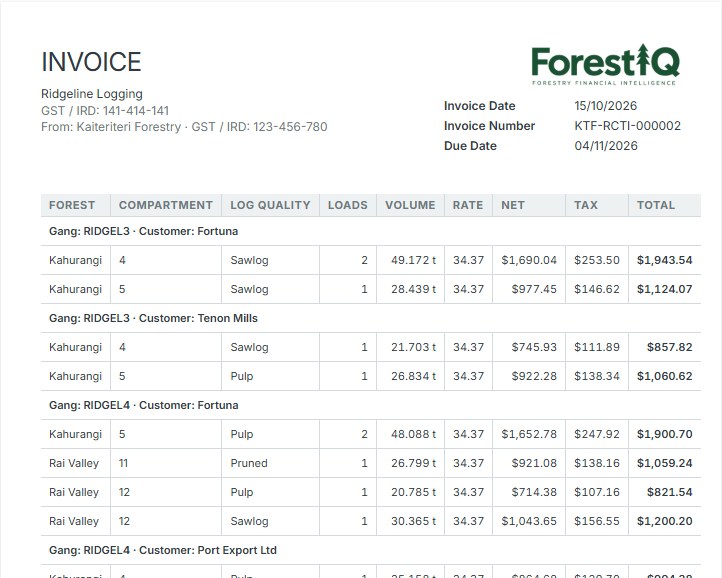722x578 pixels.
Task: Select the RIDGEL3 Customer: Tenon Mills group row
Action: pos(371,318)
